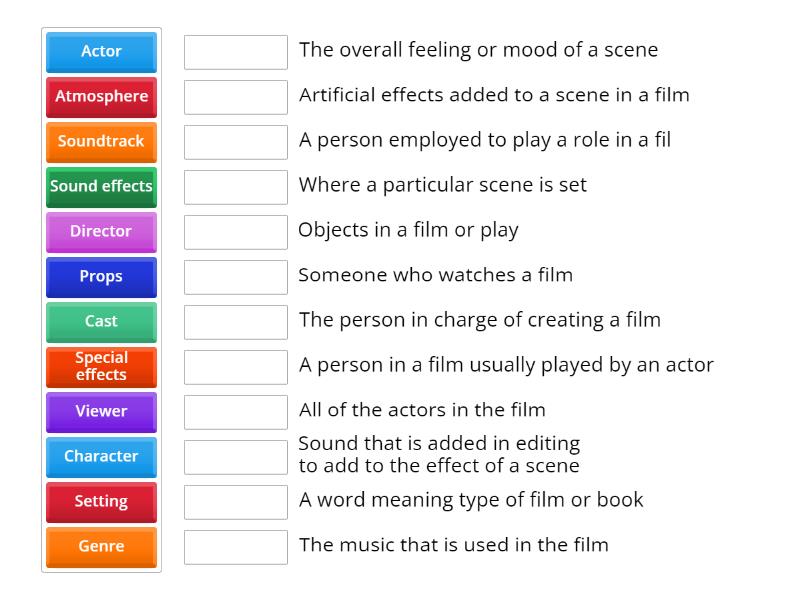This screenshot has height=600, width=800.
Task: Select the Atmosphere word tile
Action: coord(100,97)
